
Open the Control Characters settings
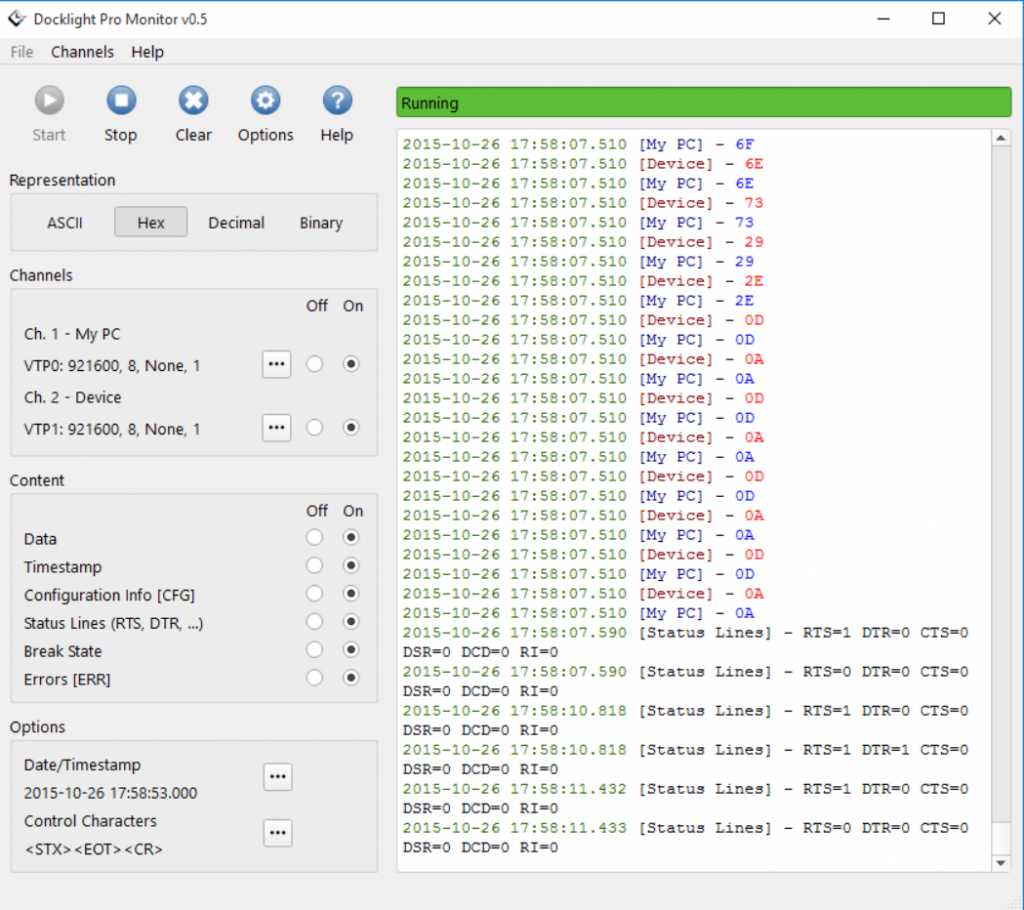pyautogui.click(x=277, y=832)
